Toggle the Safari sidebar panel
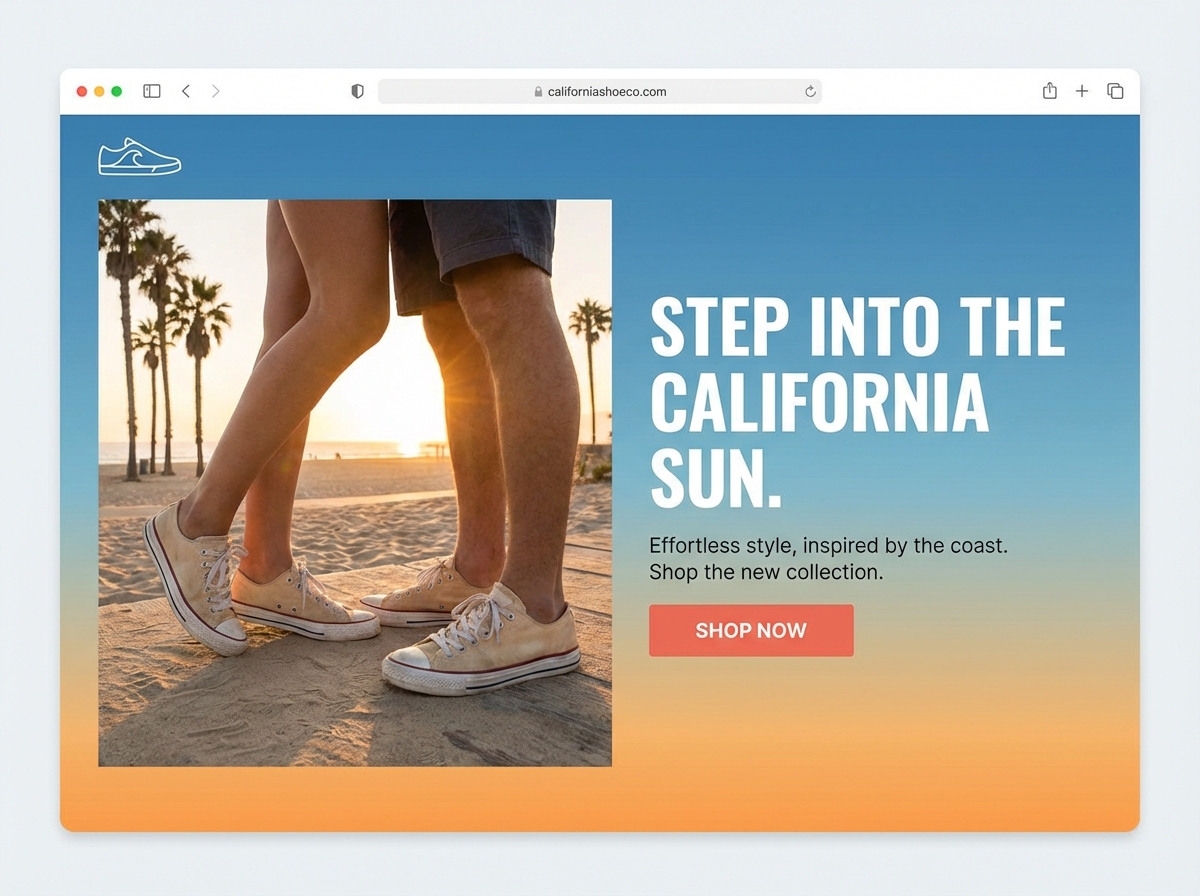1200x896 pixels. [151, 91]
